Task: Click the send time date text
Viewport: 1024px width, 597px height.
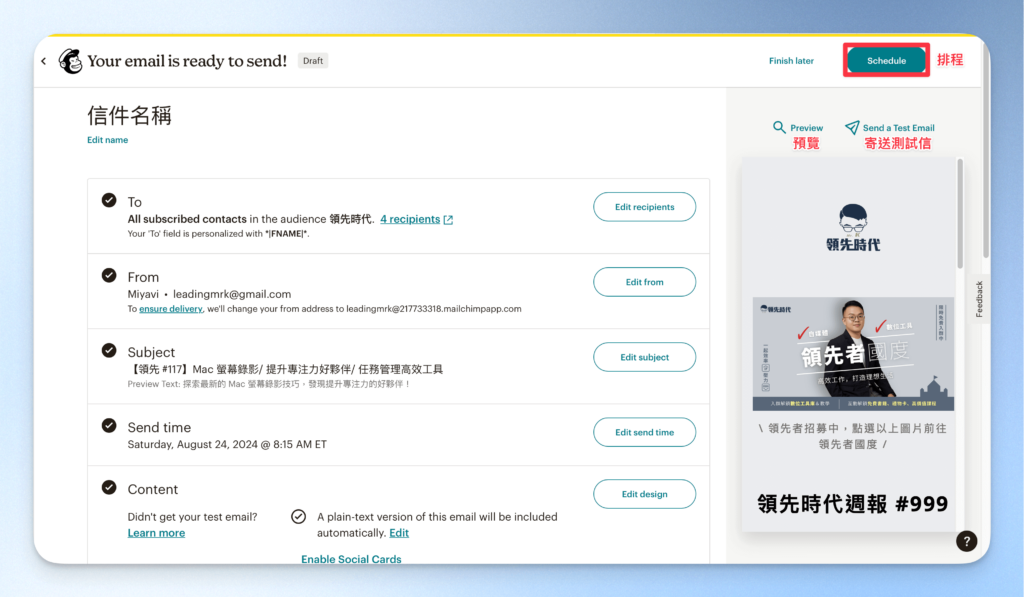Action: click(x=227, y=445)
